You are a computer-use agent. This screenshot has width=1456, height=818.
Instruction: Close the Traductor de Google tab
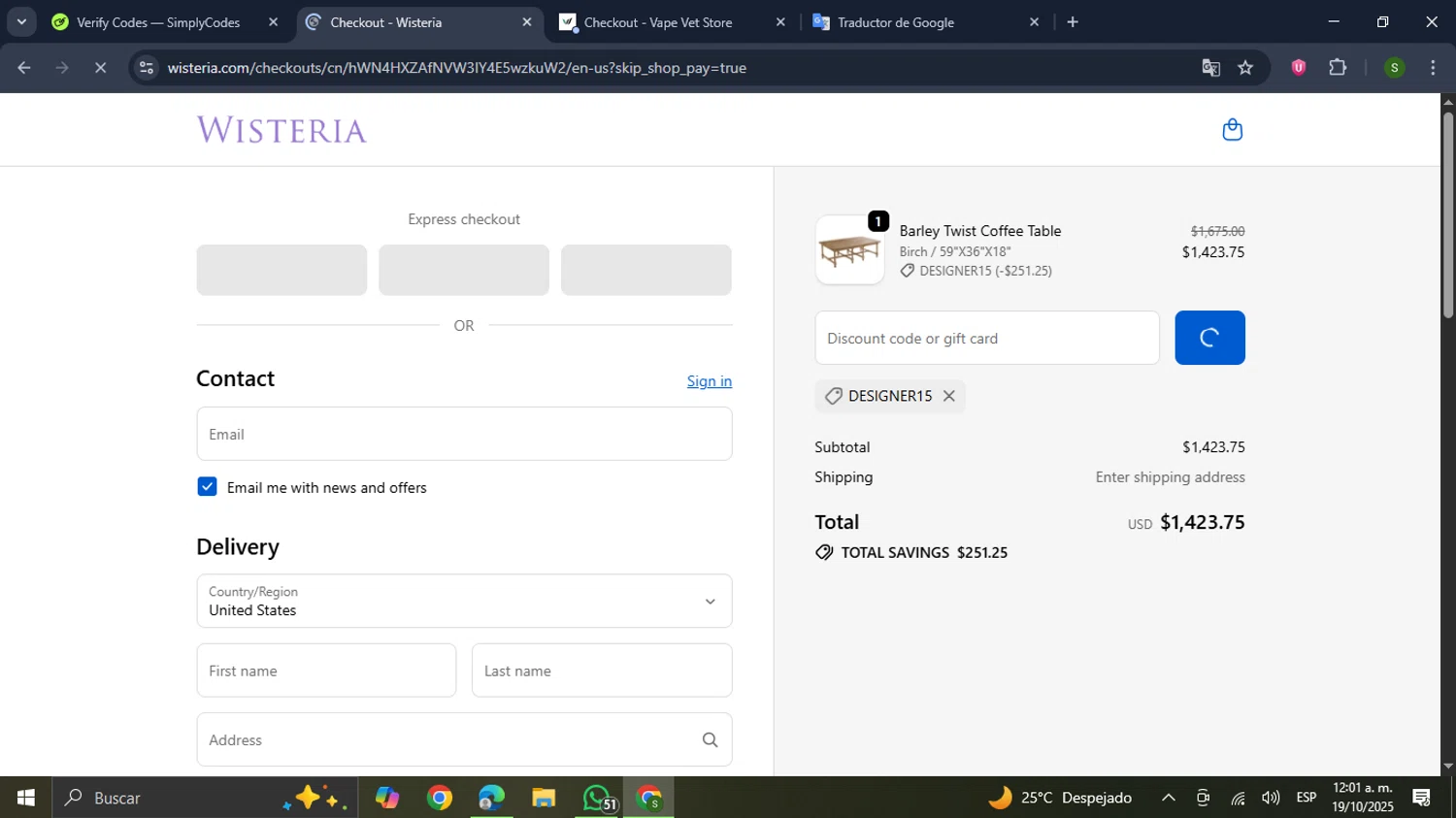click(1034, 22)
